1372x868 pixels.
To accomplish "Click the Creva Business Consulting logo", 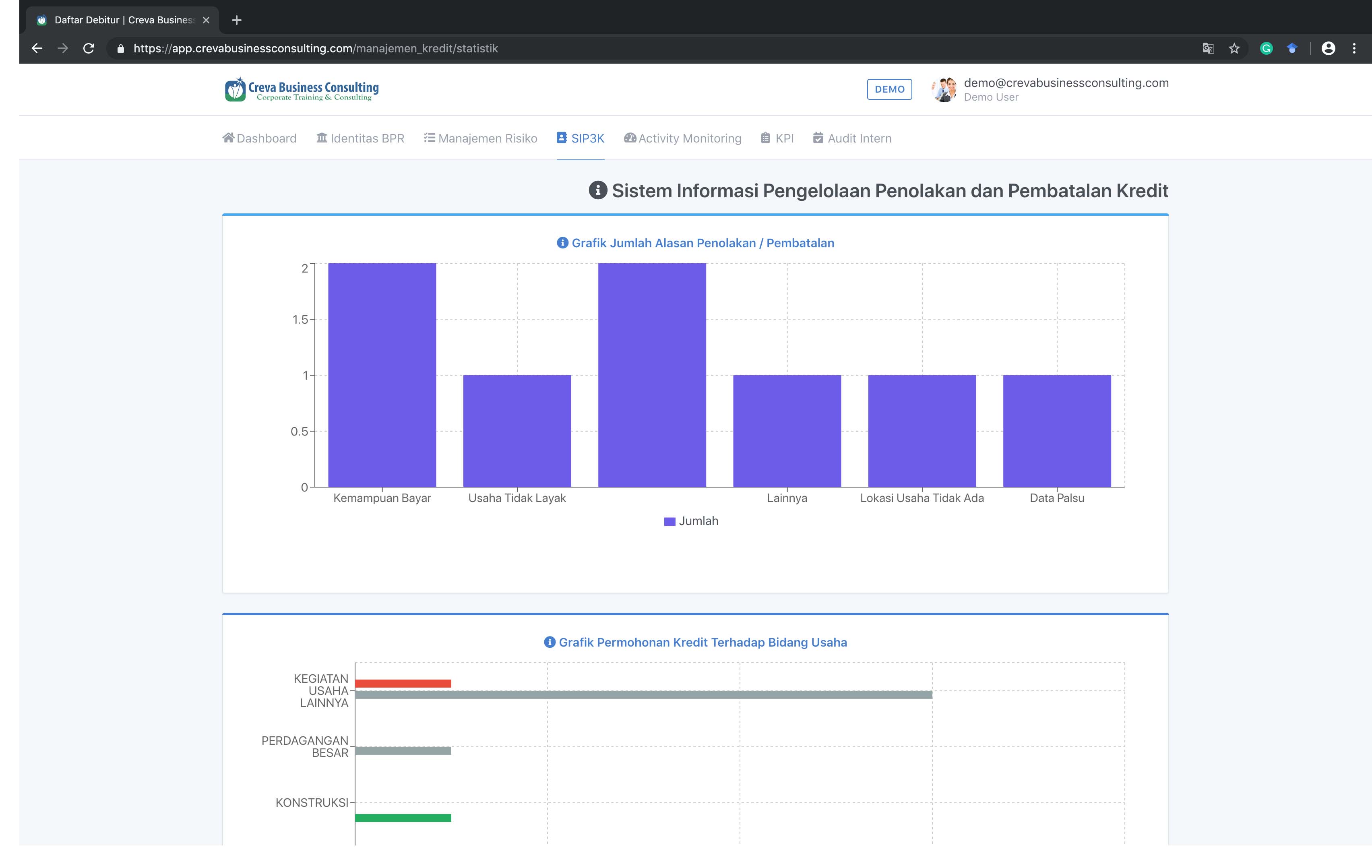I will (302, 89).
